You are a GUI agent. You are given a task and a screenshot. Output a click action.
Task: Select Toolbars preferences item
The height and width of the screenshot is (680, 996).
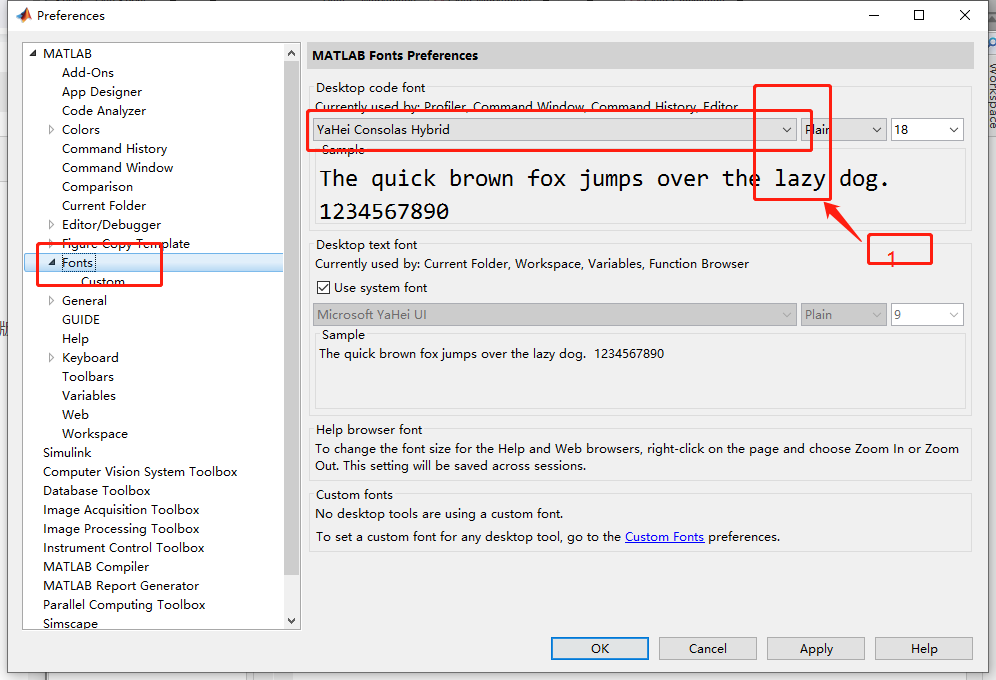click(x=88, y=377)
